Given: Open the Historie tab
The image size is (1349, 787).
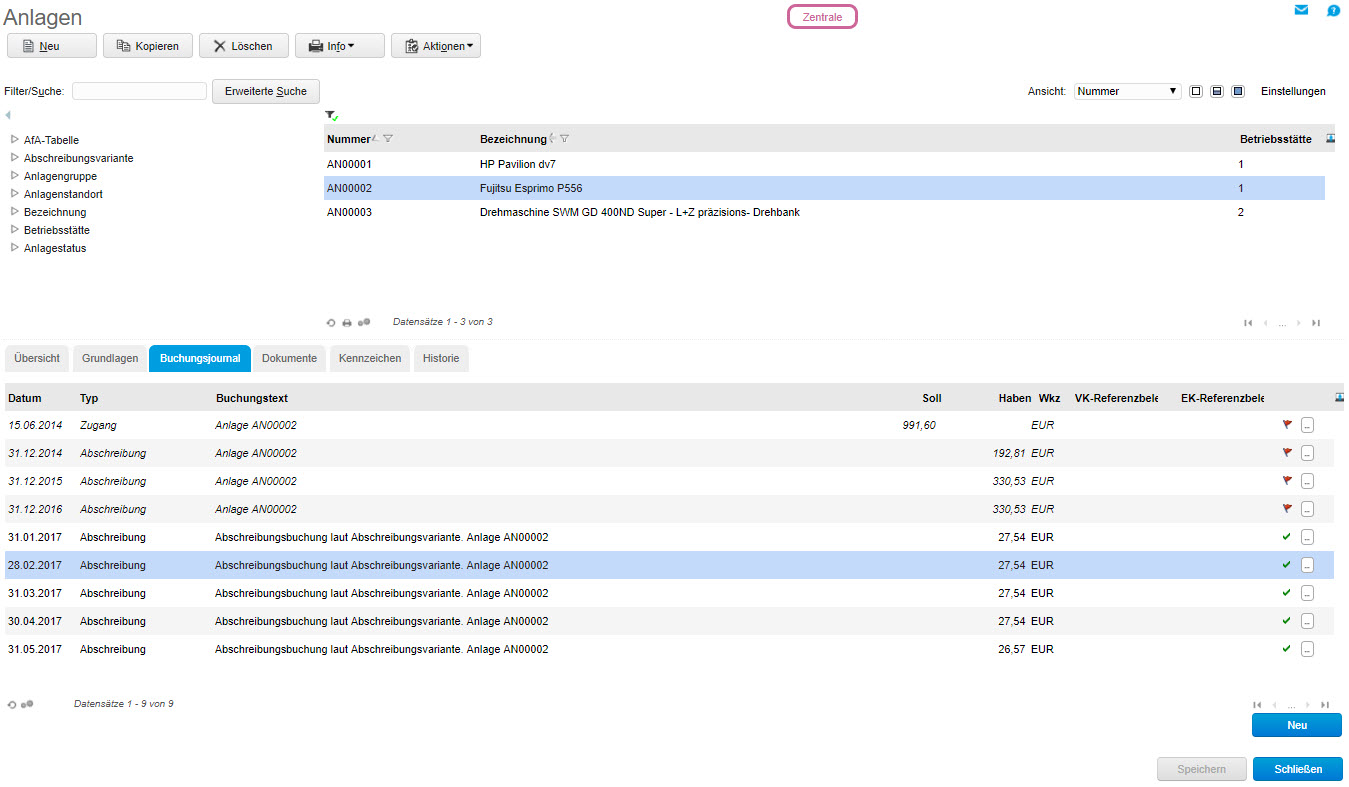Looking at the screenshot, I should (x=441, y=358).
